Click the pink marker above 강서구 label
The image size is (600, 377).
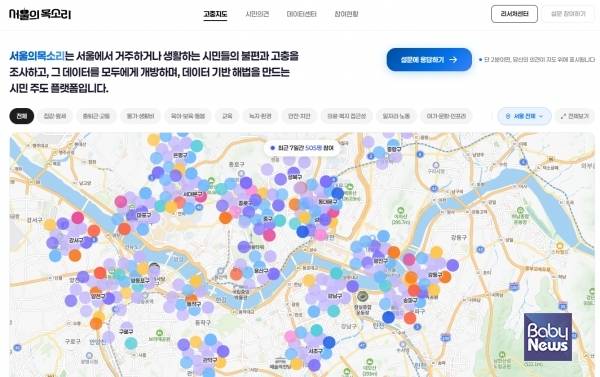click(78, 218)
